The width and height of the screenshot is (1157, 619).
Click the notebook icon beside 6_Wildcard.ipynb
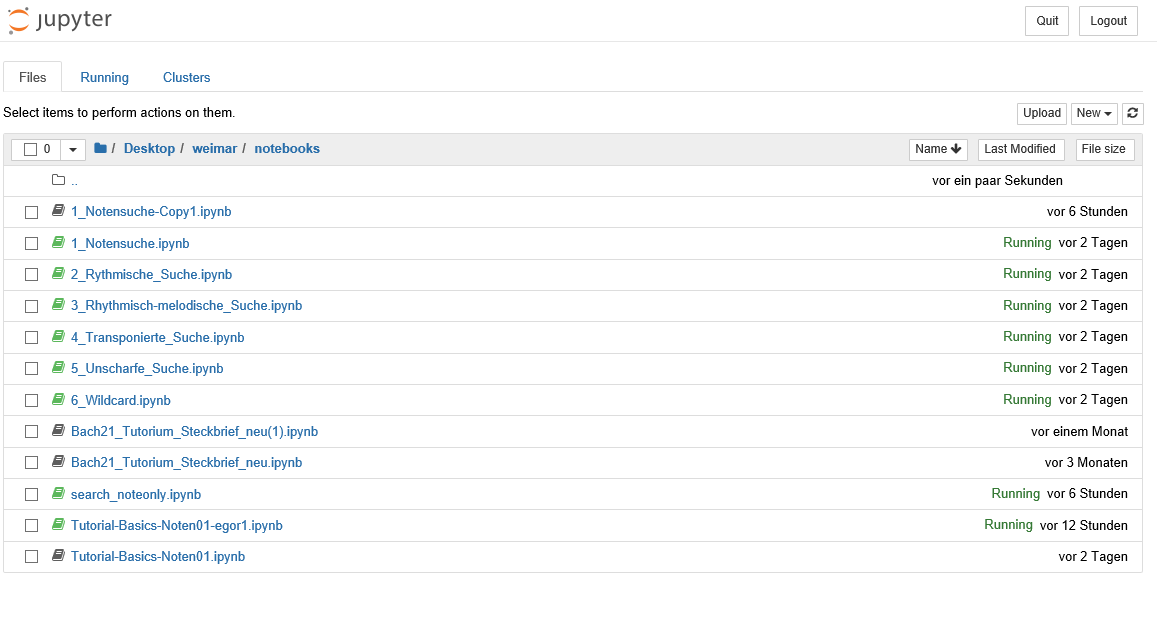click(x=58, y=400)
